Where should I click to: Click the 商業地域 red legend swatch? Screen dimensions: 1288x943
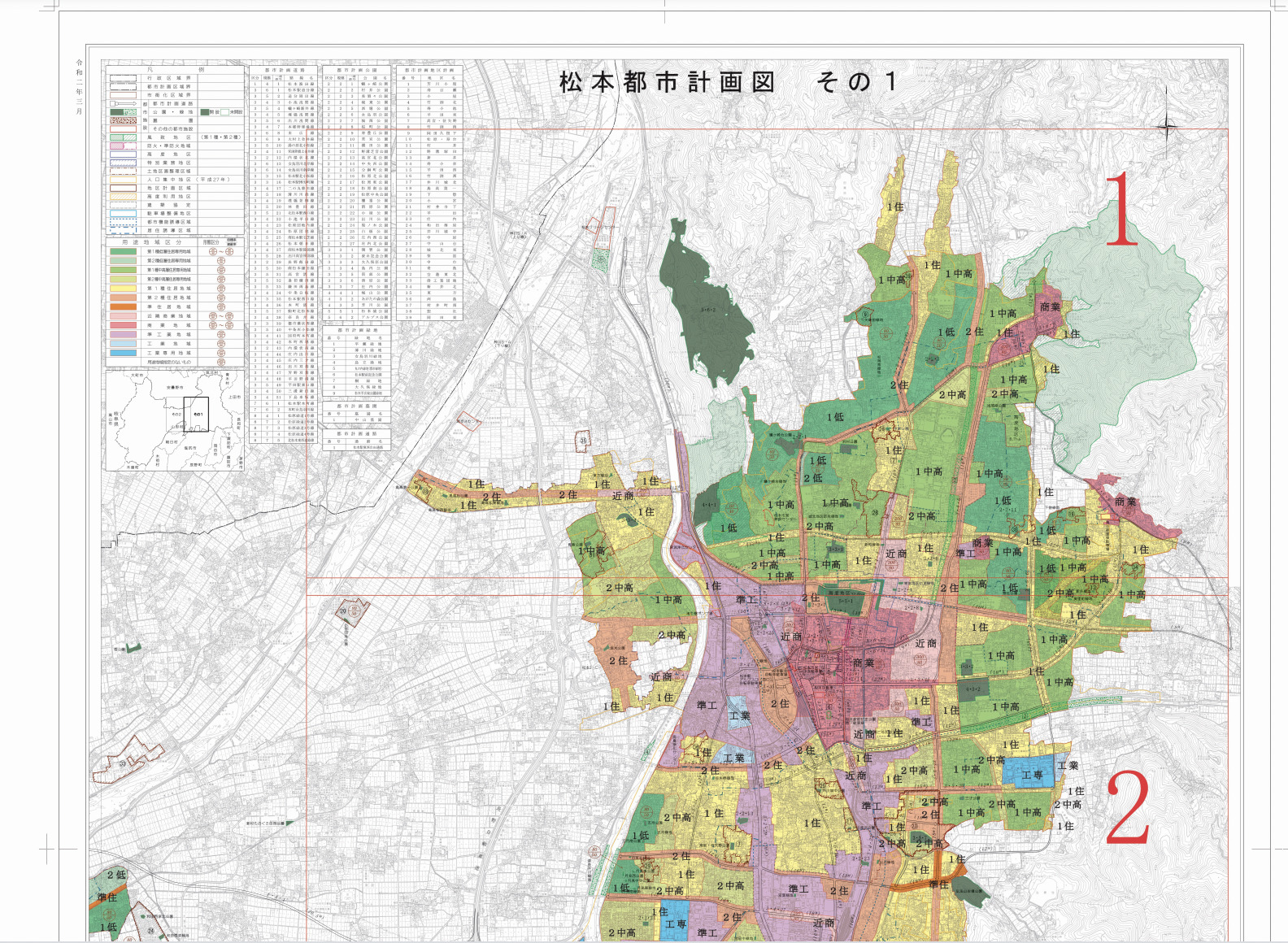click(x=123, y=325)
